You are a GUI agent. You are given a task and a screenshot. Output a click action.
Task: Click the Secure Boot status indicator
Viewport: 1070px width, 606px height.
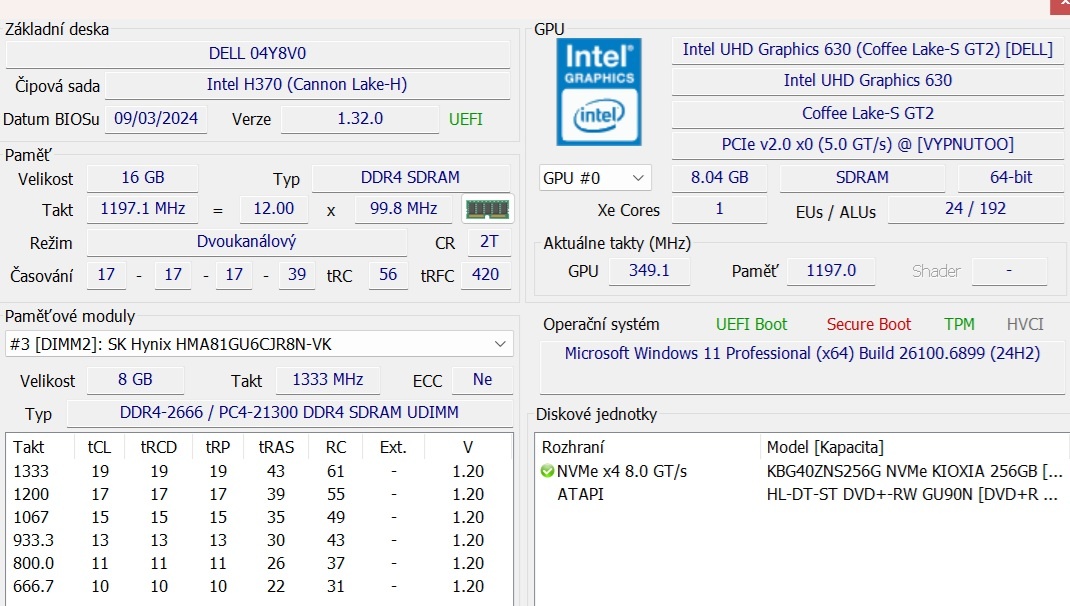[868, 324]
